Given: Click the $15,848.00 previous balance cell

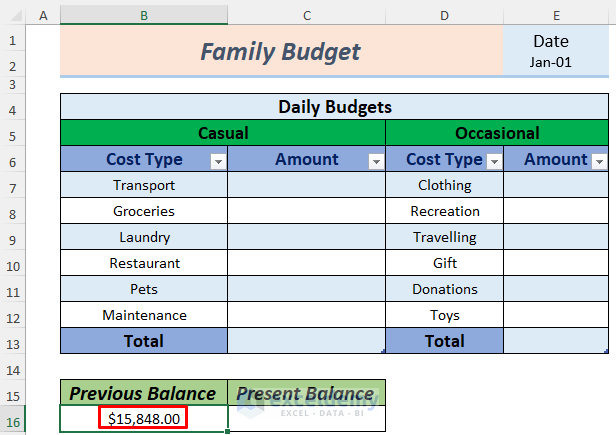Looking at the screenshot, I should (143, 419).
